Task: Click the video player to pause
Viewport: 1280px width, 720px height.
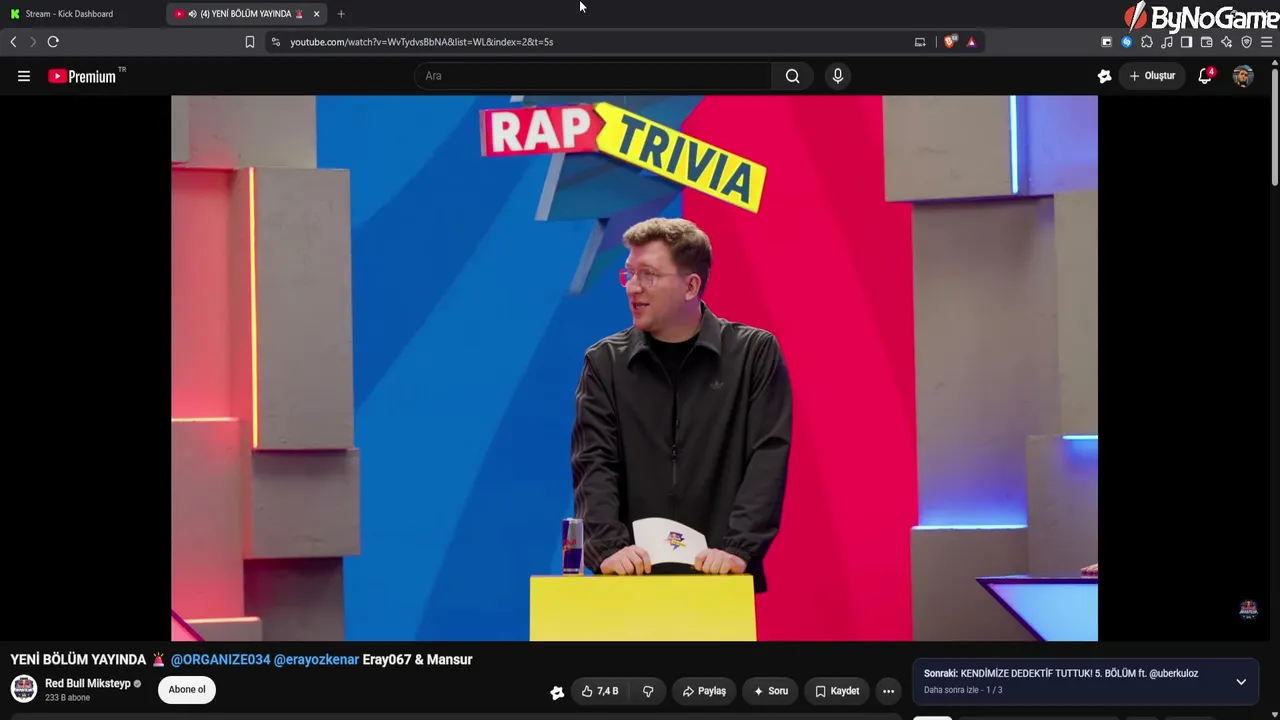Action: click(x=634, y=368)
